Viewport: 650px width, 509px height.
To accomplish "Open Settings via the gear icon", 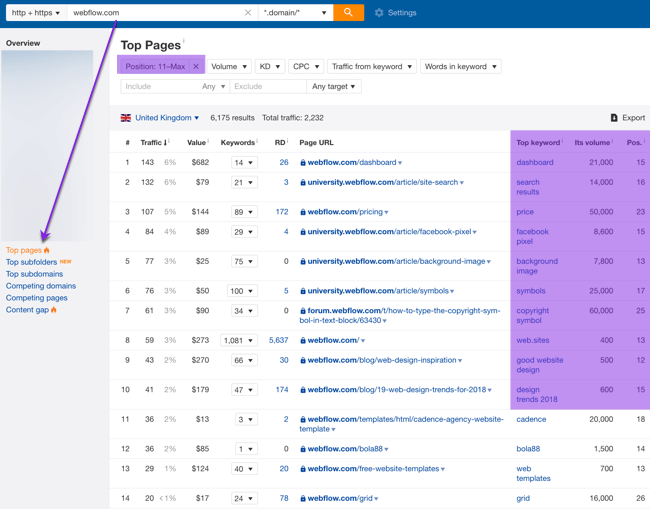I will point(379,13).
